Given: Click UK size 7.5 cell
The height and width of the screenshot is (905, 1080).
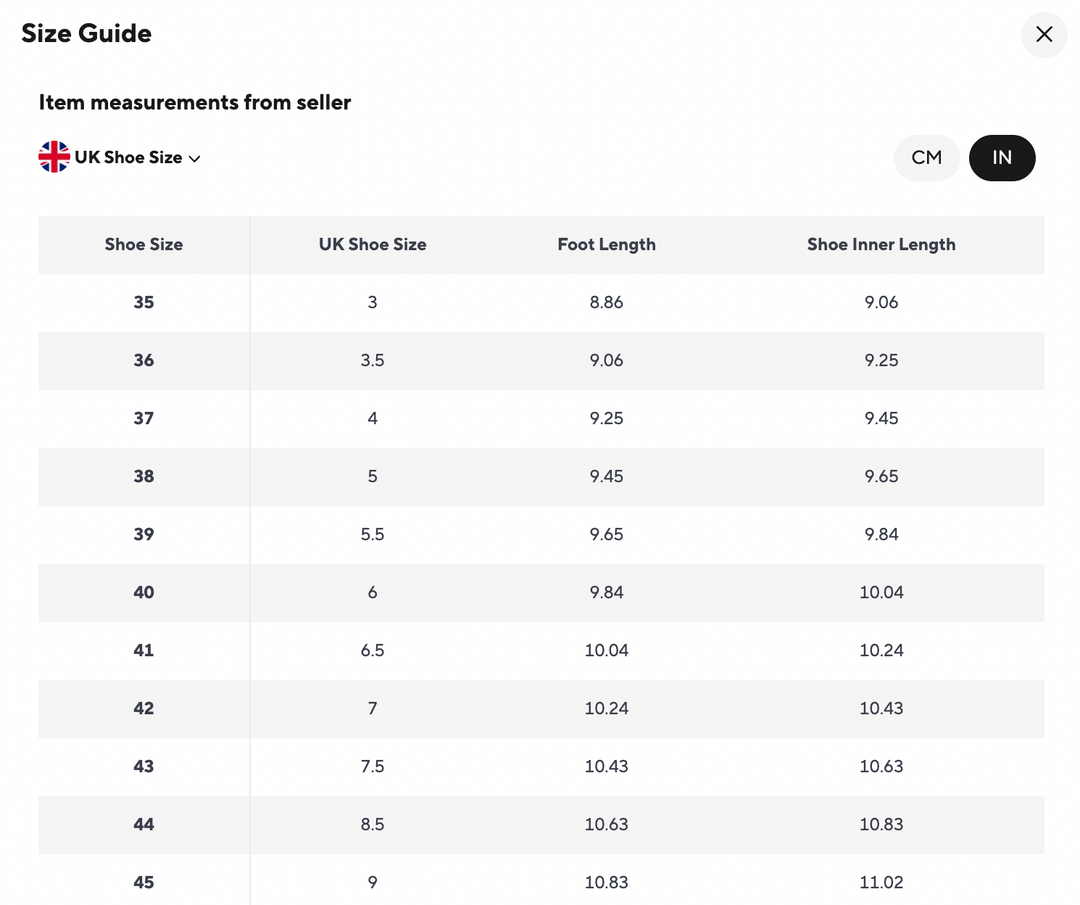Looking at the screenshot, I should coord(372,767).
